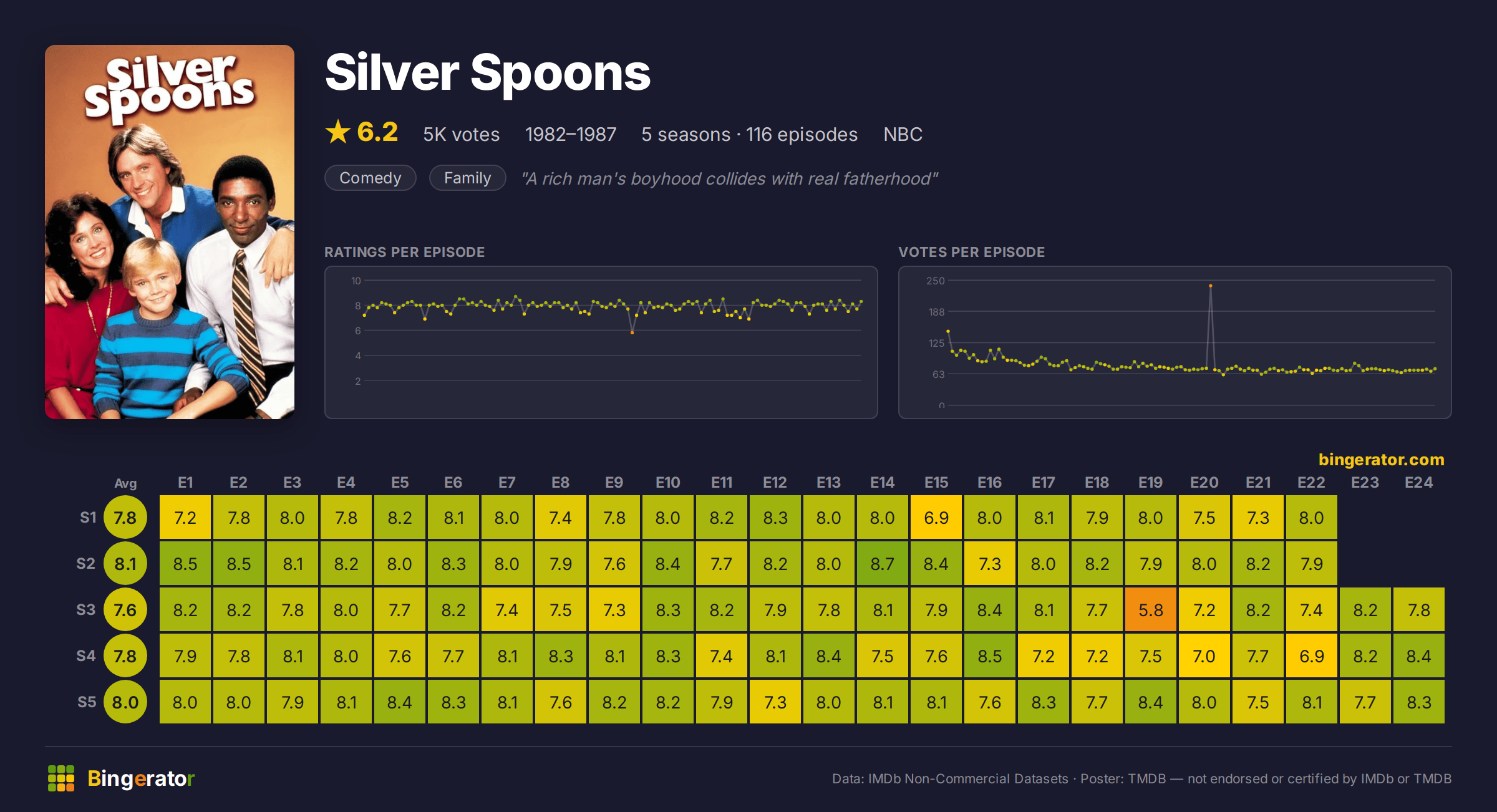Image resolution: width=1497 pixels, height=812 pixels.
Task: Click the Bingerator grid logo icon
Action: tap(61, 778)
